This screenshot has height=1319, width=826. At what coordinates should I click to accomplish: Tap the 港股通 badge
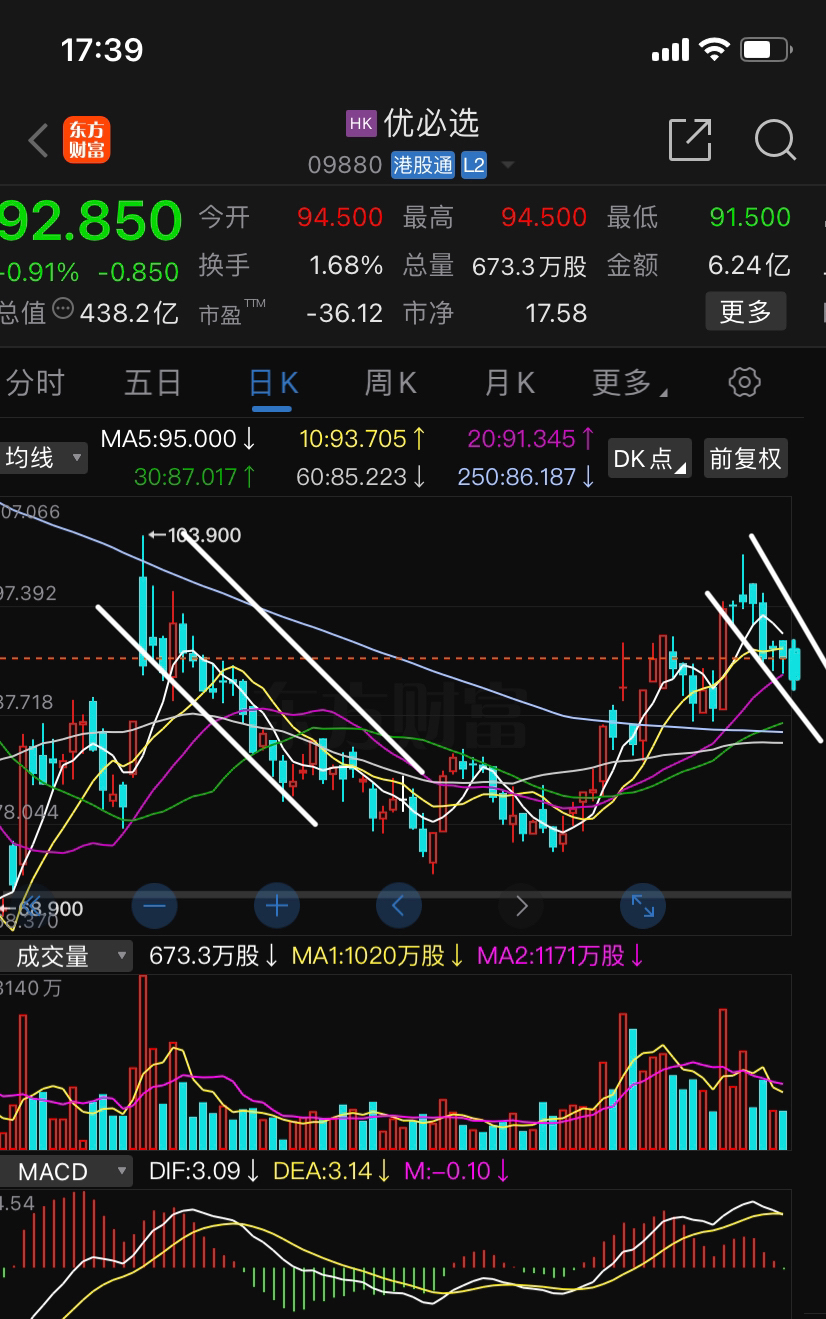pyautogui.click(x=423, y=165)
